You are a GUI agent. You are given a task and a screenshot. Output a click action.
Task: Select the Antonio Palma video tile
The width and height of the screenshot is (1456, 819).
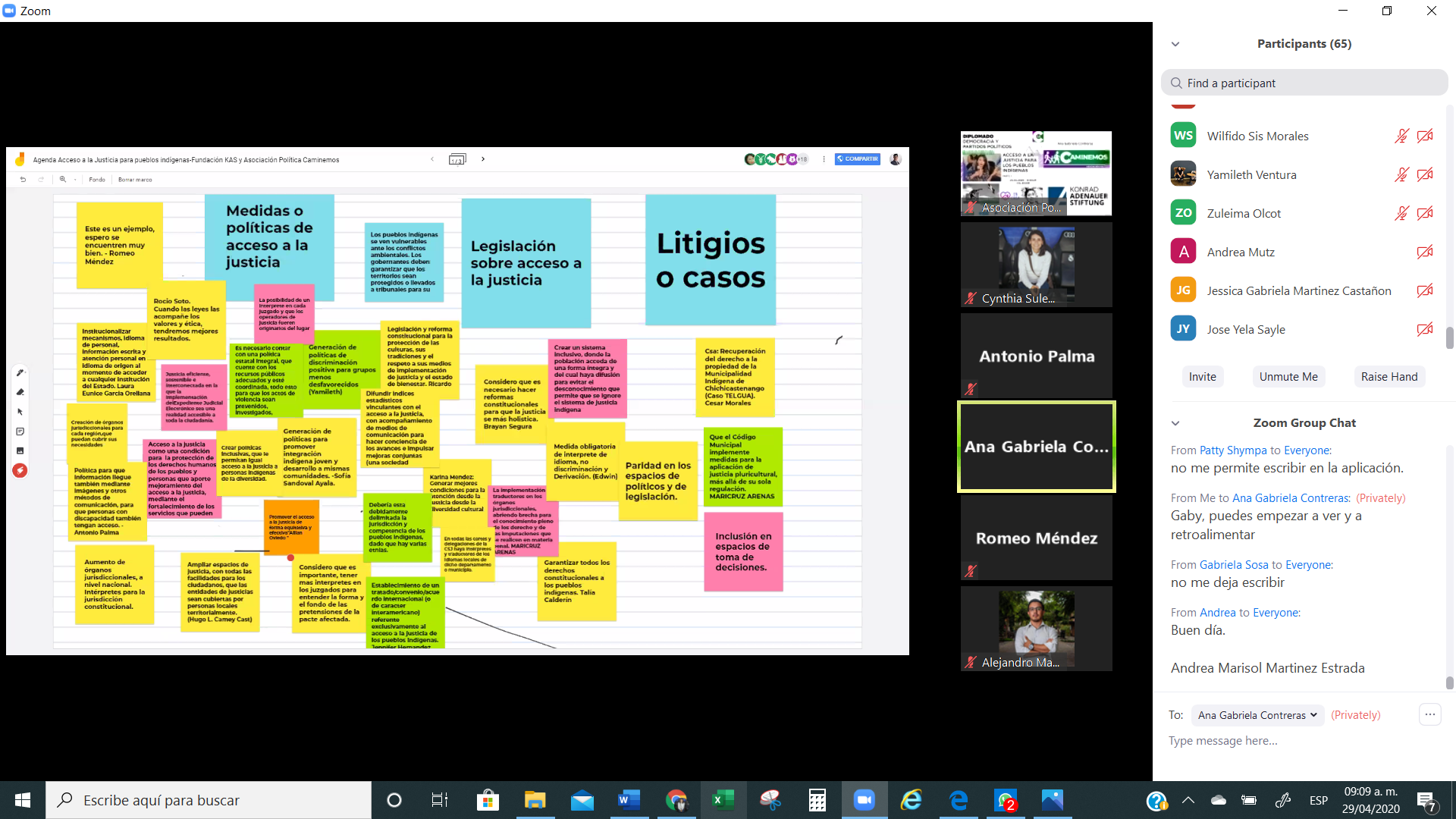[x=1036, y=356]
